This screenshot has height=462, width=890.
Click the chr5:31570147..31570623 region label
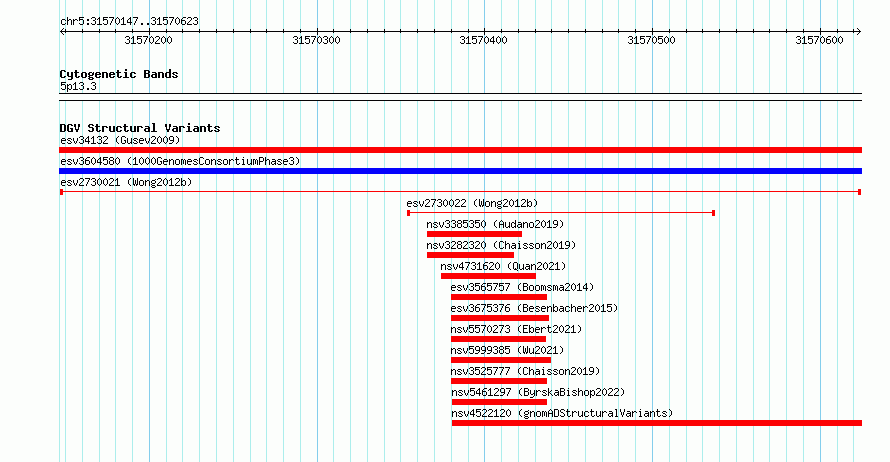pyautogui.click(x=129, y=21)
